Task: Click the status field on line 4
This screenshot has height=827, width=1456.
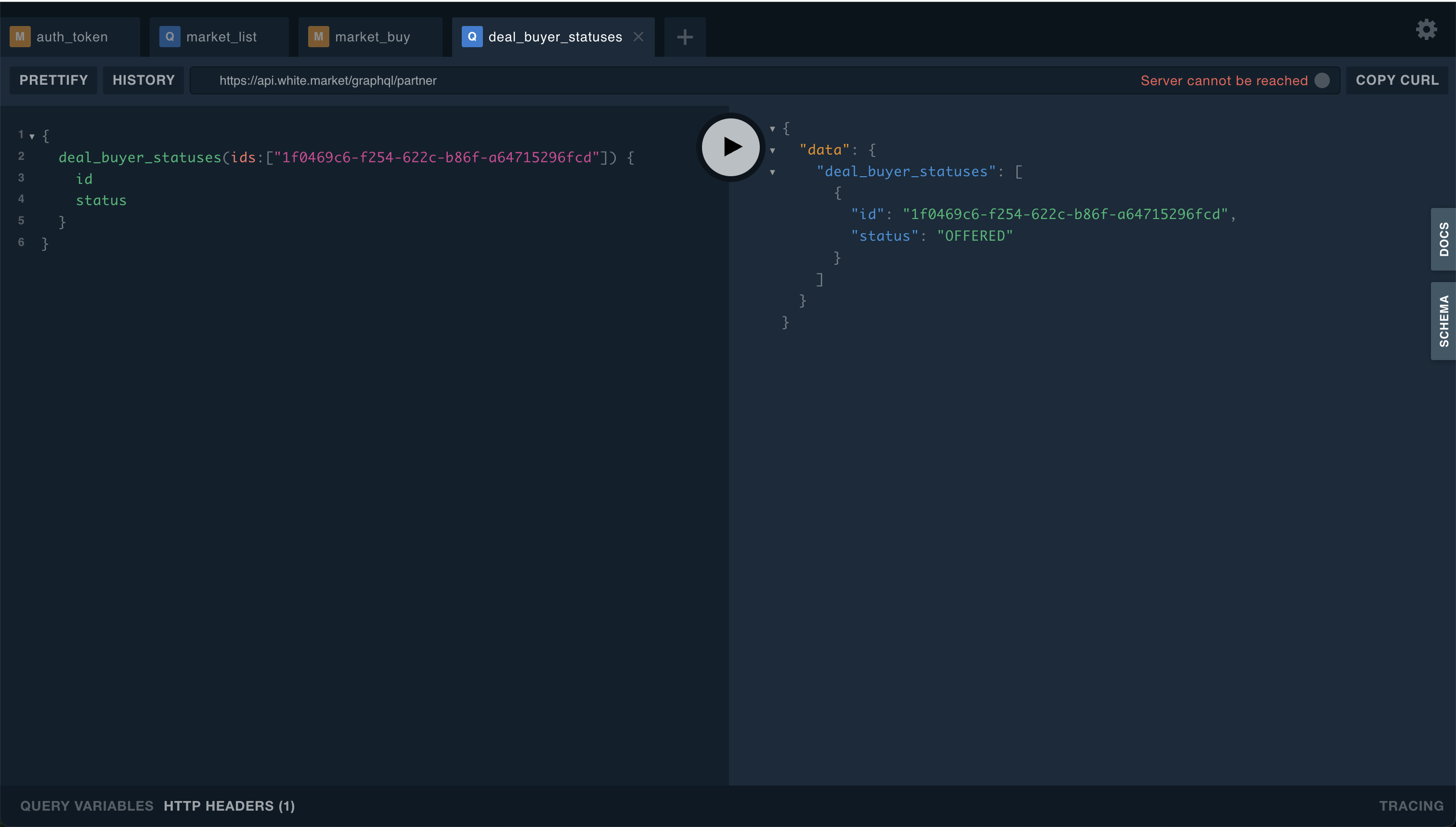Action: pos(101,201)
